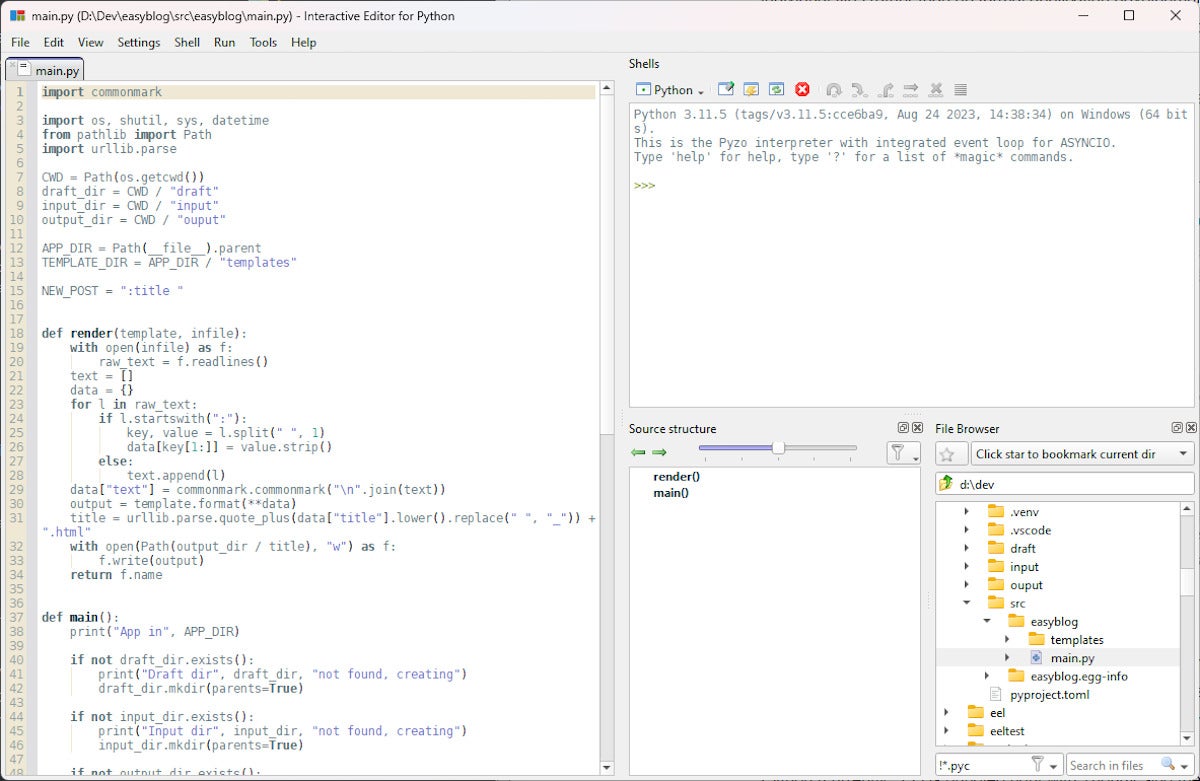Close the File Browser panel
The height and width of the screenshot is (781, 1200).
(x=1191, y=428)
